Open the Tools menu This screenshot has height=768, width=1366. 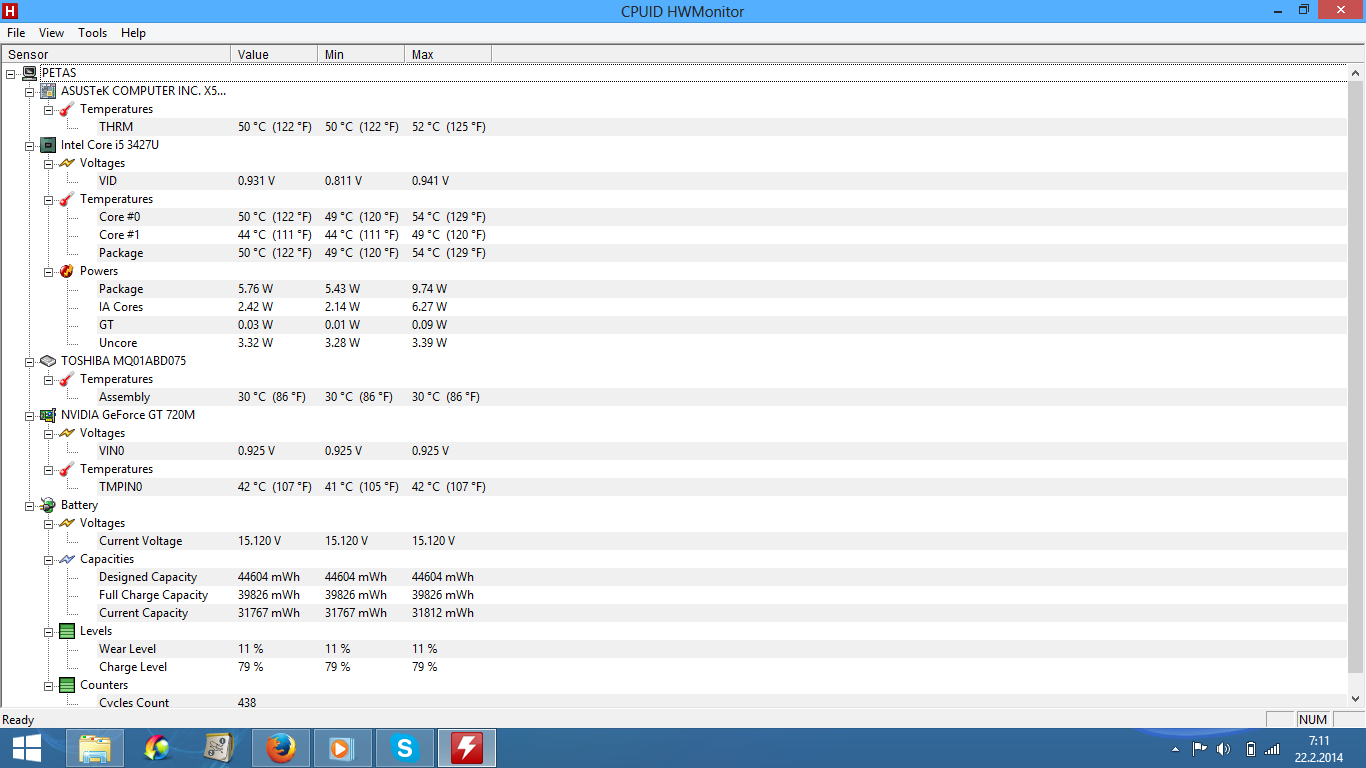[x=93, y=33]
